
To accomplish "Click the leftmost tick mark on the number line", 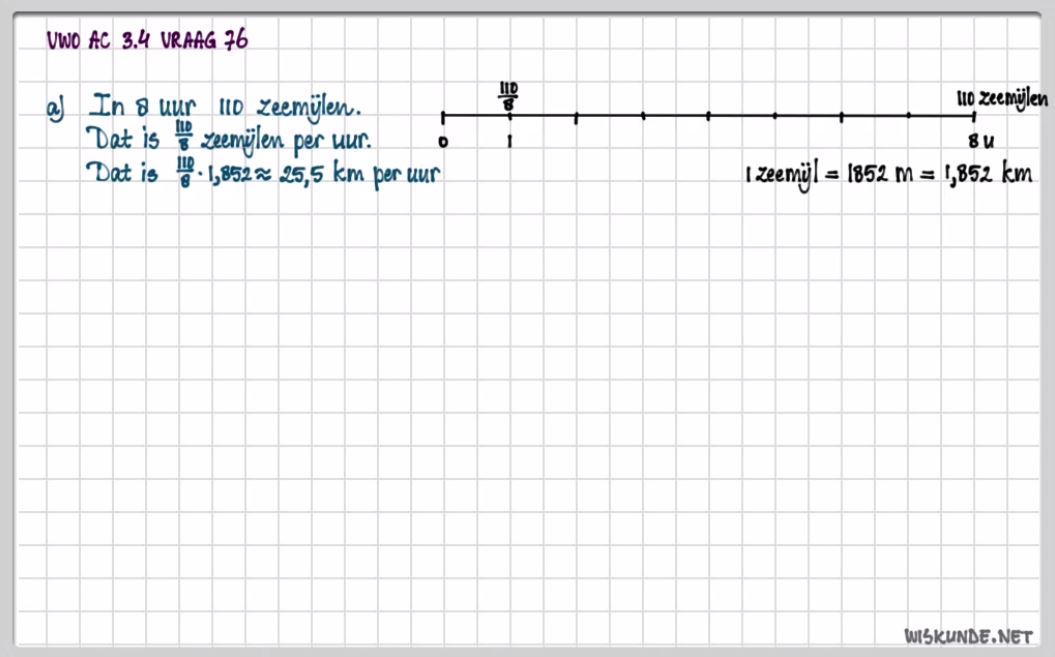I will pyautogui.click(x=443, y=116).
